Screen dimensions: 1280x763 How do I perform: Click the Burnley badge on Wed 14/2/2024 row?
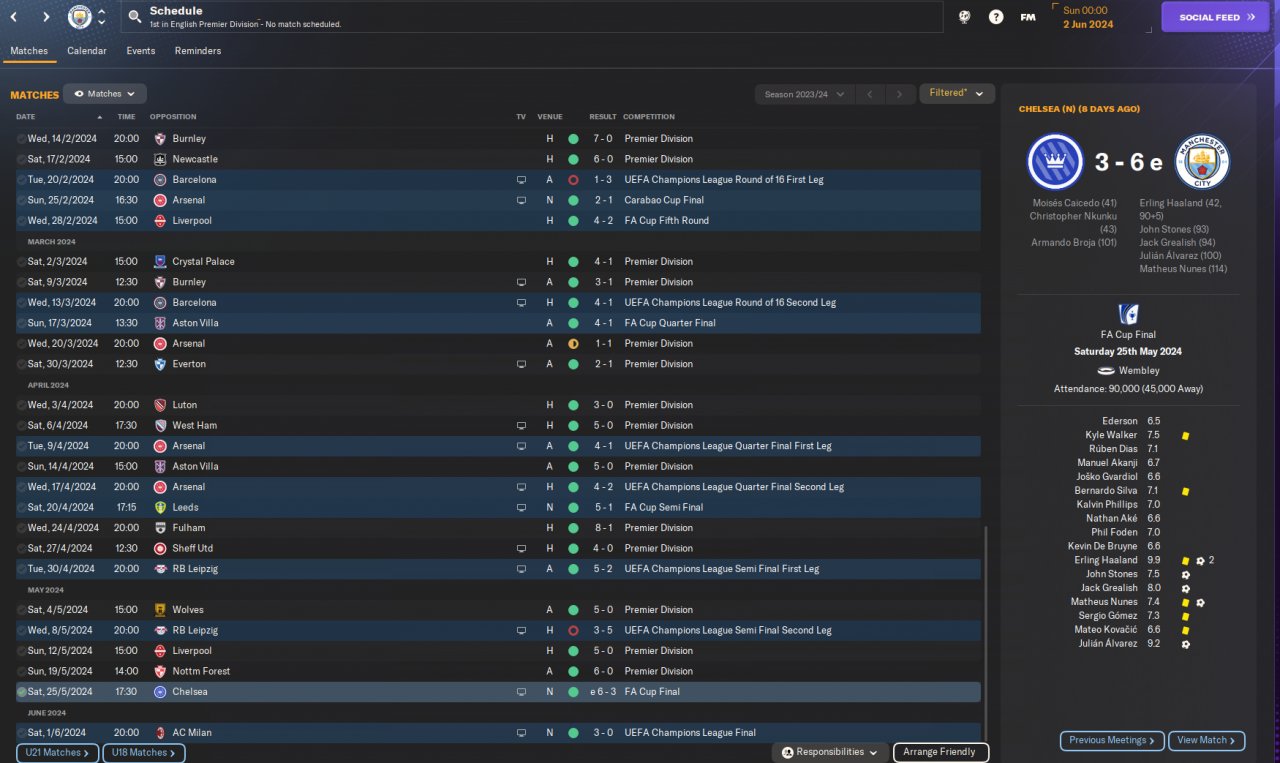pyautogui.click(x=160, y=139)
